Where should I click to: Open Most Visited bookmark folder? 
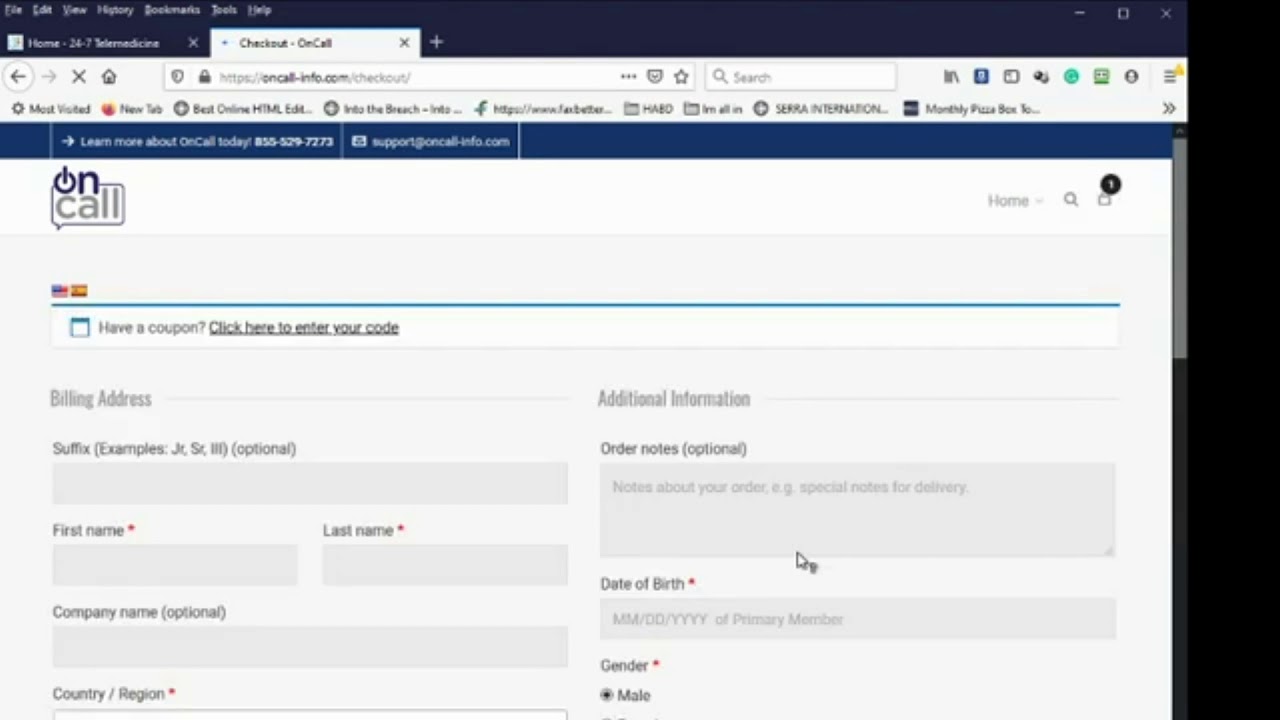tap(50, 109)
